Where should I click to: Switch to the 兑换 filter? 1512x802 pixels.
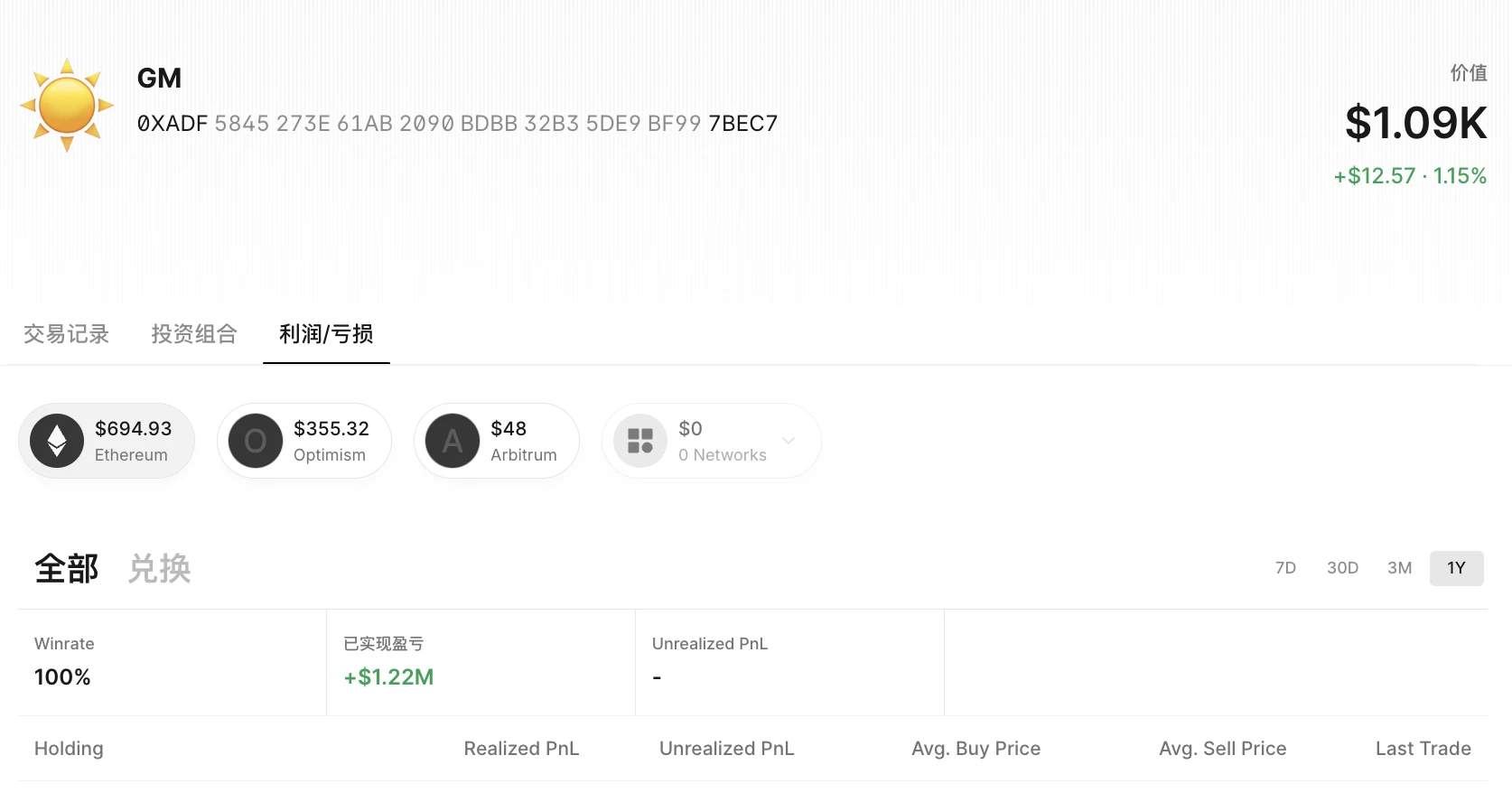(160, 569)
